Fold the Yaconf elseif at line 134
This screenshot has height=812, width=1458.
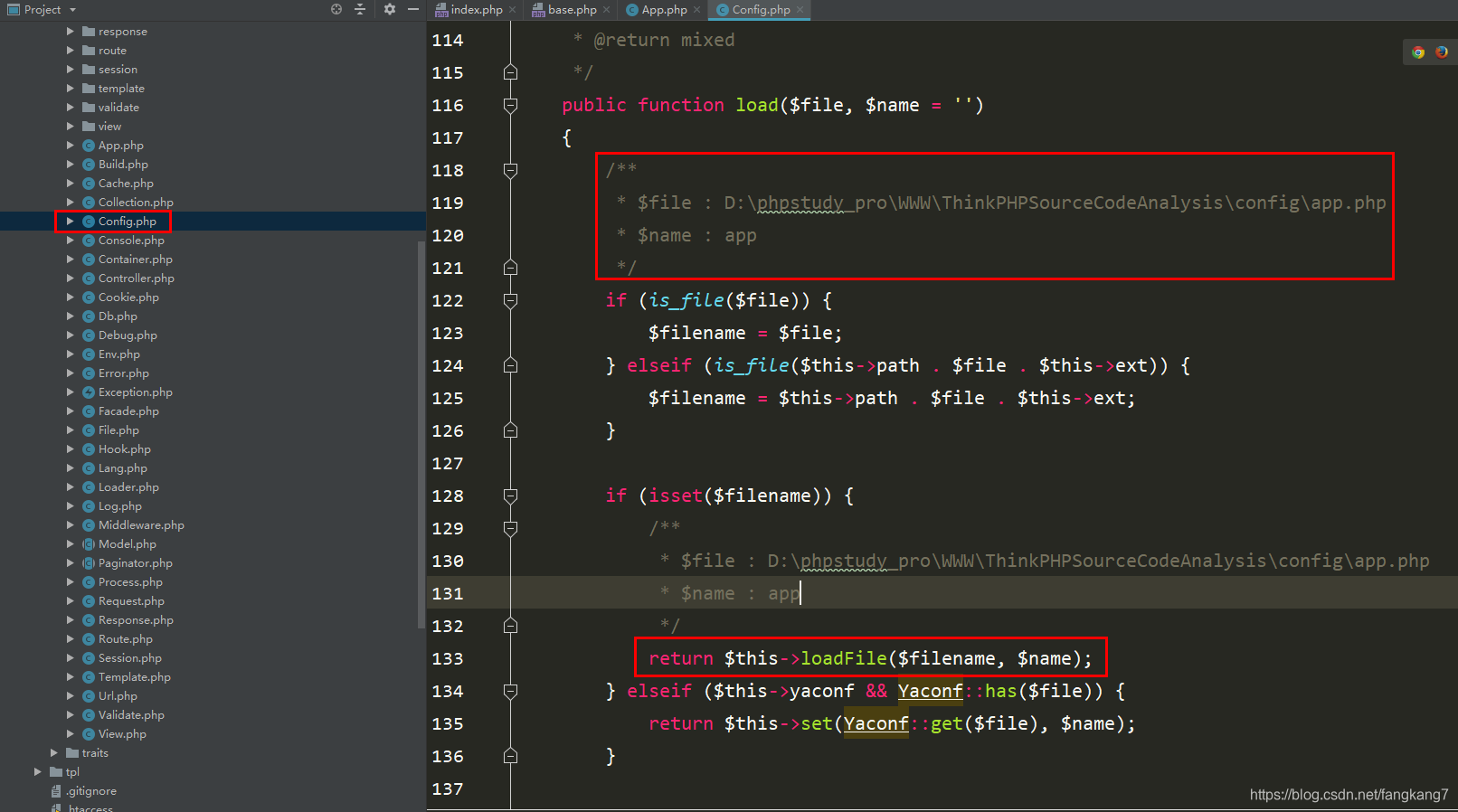click(510, 692)
